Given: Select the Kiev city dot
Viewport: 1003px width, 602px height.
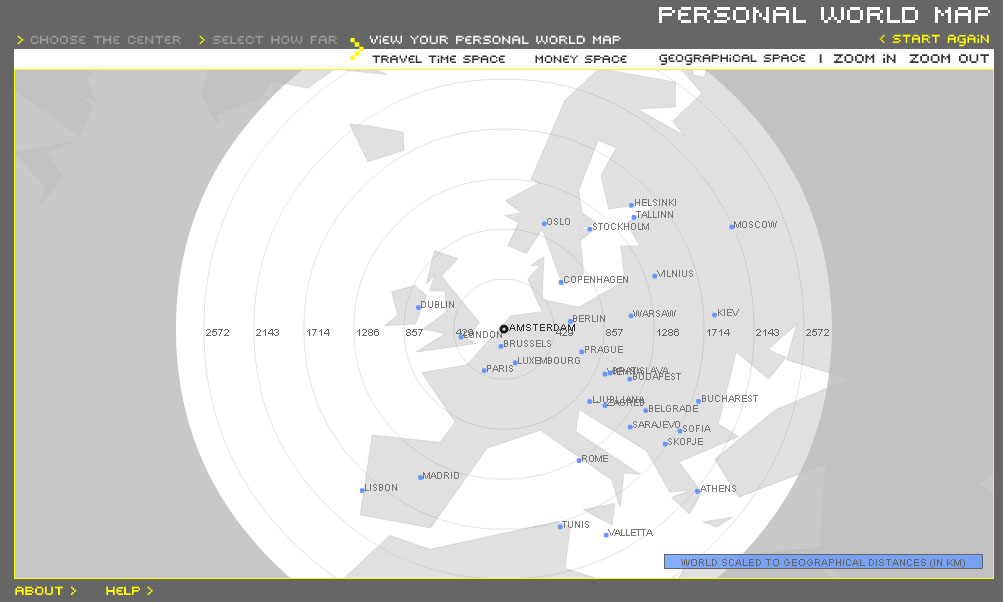Looking at the screenshot, I should pyautogui.click(x=715, y=315).
